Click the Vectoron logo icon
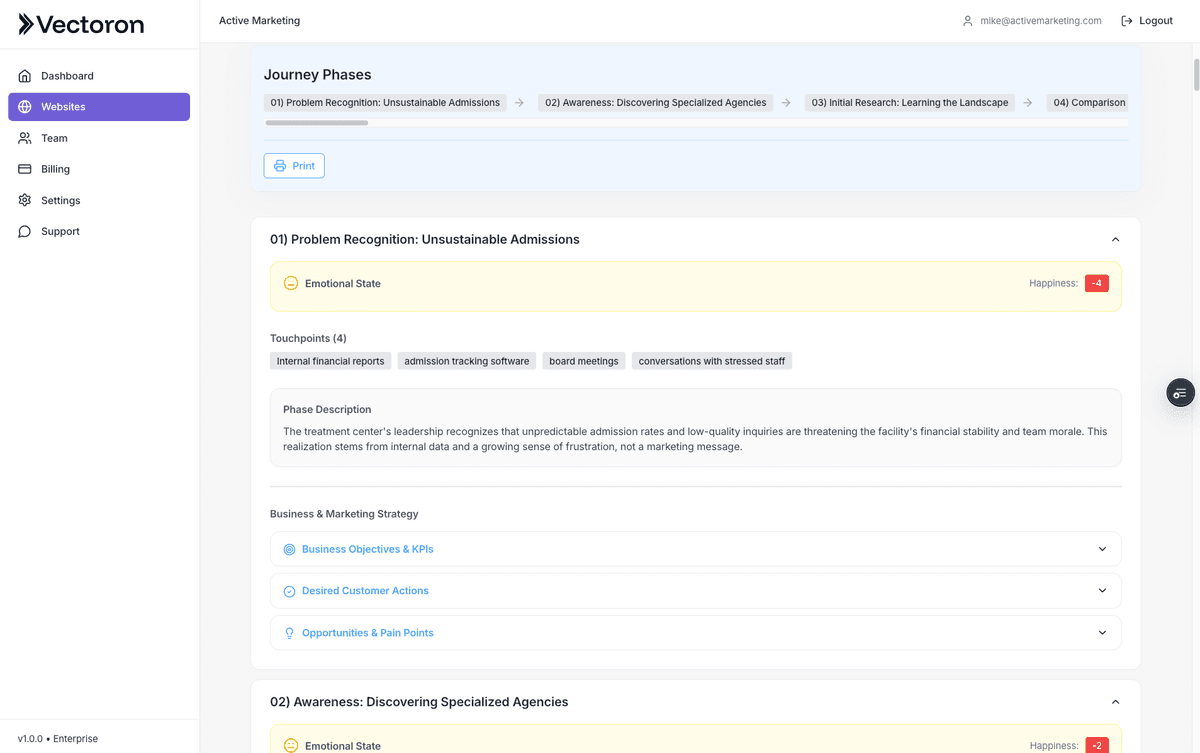The height and width of the screenshot is (753, 1200). 27,24
